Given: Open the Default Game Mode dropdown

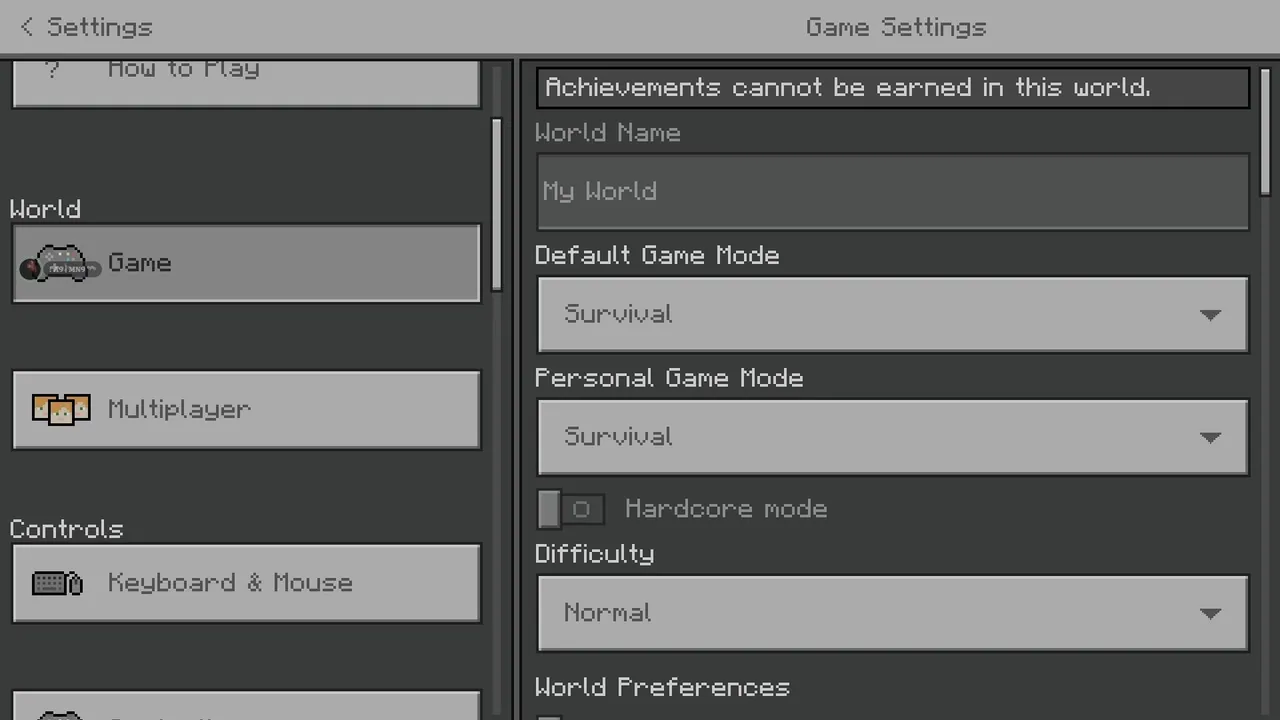Looking at the screenshot, I should [x=892, y=314].
